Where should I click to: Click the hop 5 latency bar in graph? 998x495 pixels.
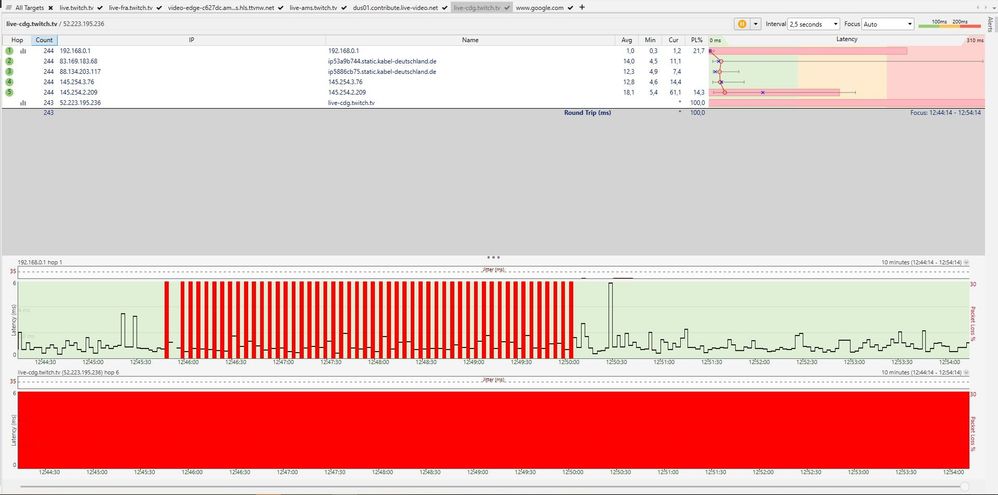click(774, 92)
